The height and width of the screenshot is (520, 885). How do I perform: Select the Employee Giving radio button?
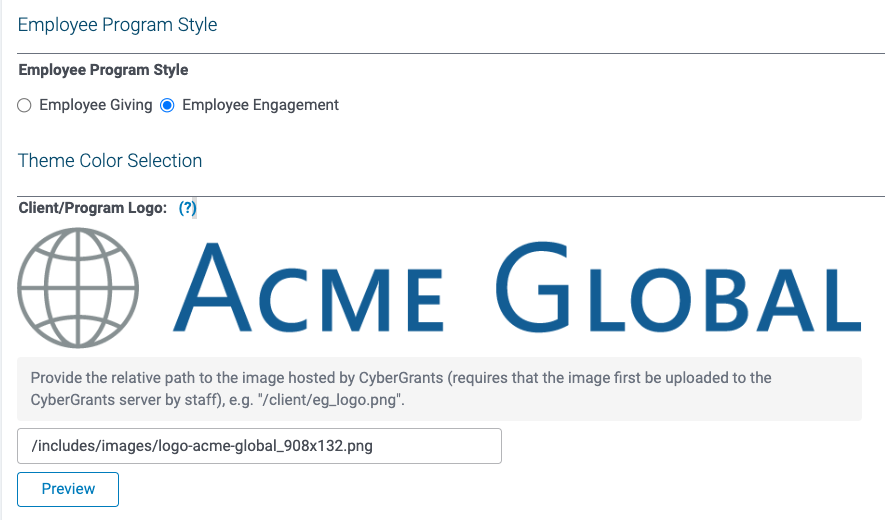point(24,106)
